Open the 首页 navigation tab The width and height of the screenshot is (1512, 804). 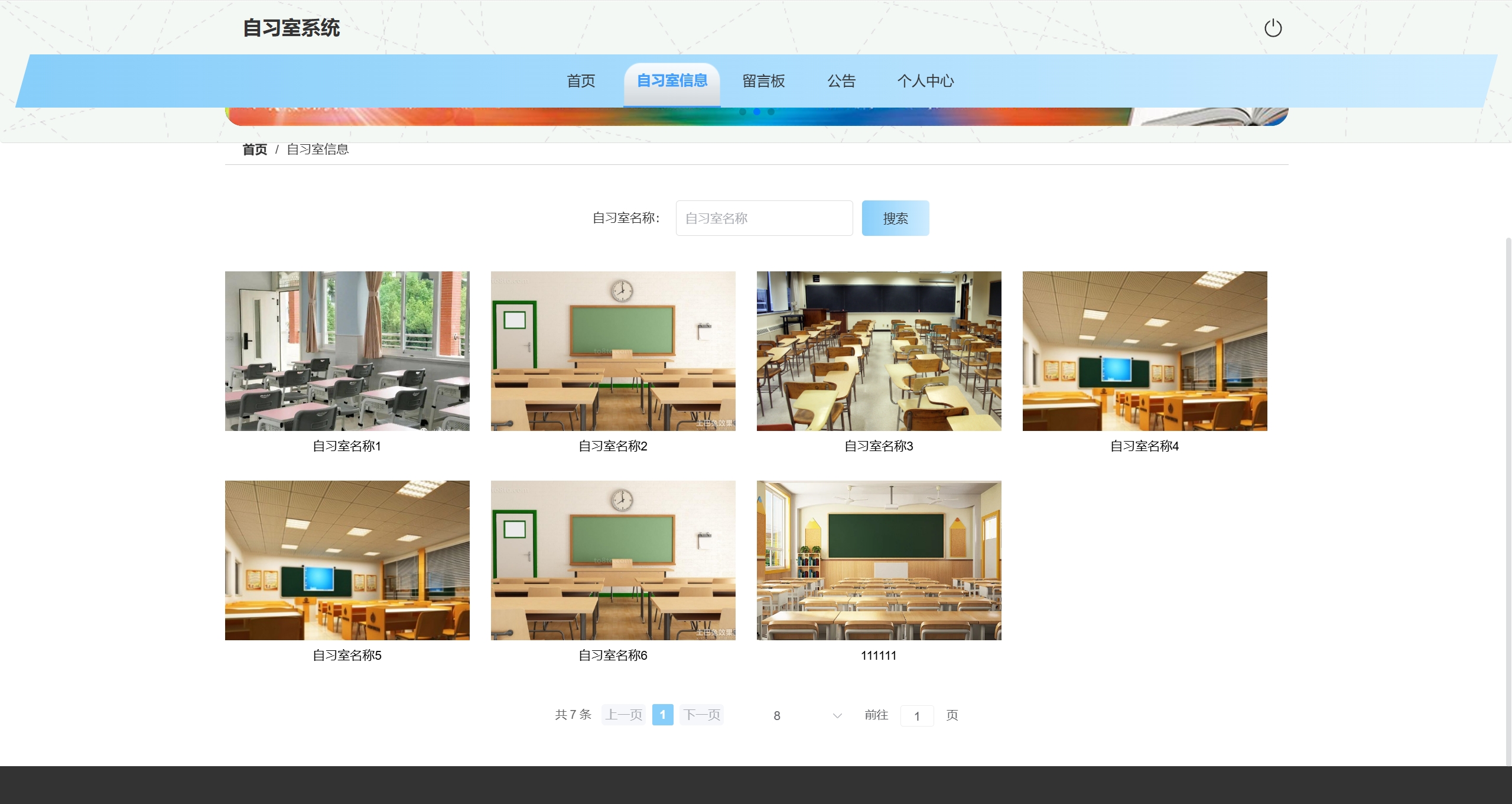click(581, 81)
